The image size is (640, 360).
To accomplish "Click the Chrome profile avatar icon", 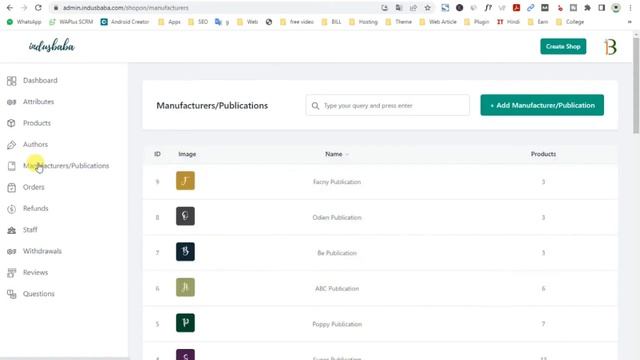I will [x=616, y=8].
